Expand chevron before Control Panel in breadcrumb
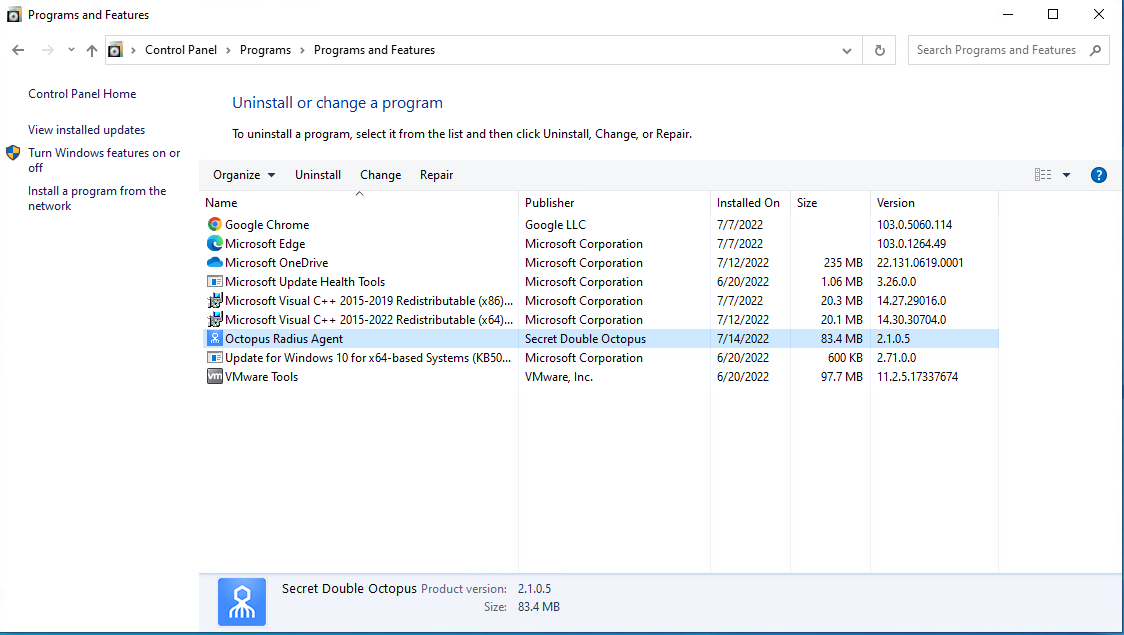Image resolution: width=1124 pixels, height=635 pixels. (133, 50)
